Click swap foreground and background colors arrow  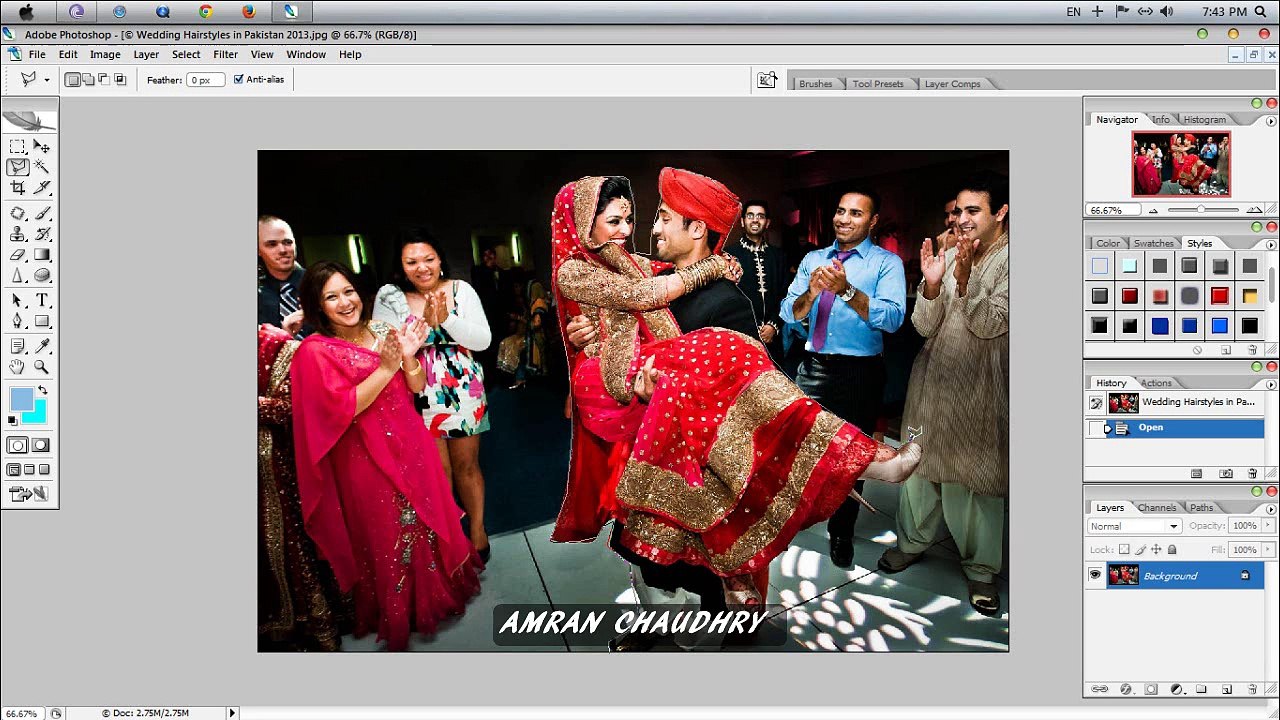42,391
